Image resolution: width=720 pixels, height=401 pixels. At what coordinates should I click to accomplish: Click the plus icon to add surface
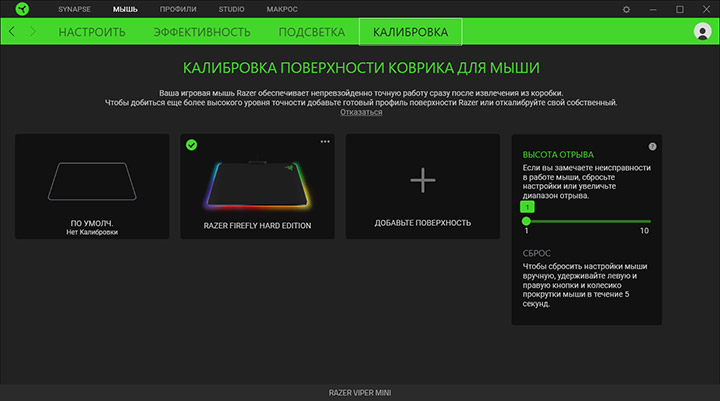pos(422,180)
